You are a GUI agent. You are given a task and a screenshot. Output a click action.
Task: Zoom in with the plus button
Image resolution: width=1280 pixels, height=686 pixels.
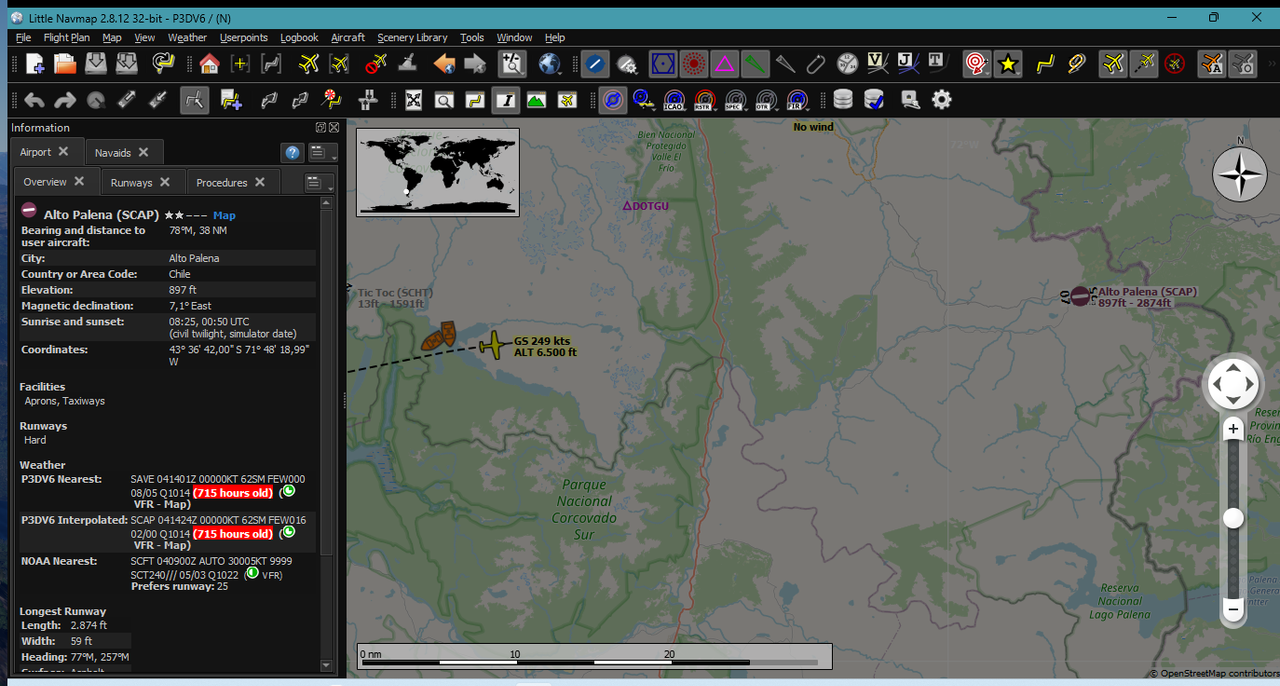click(x=1233, y=429)
